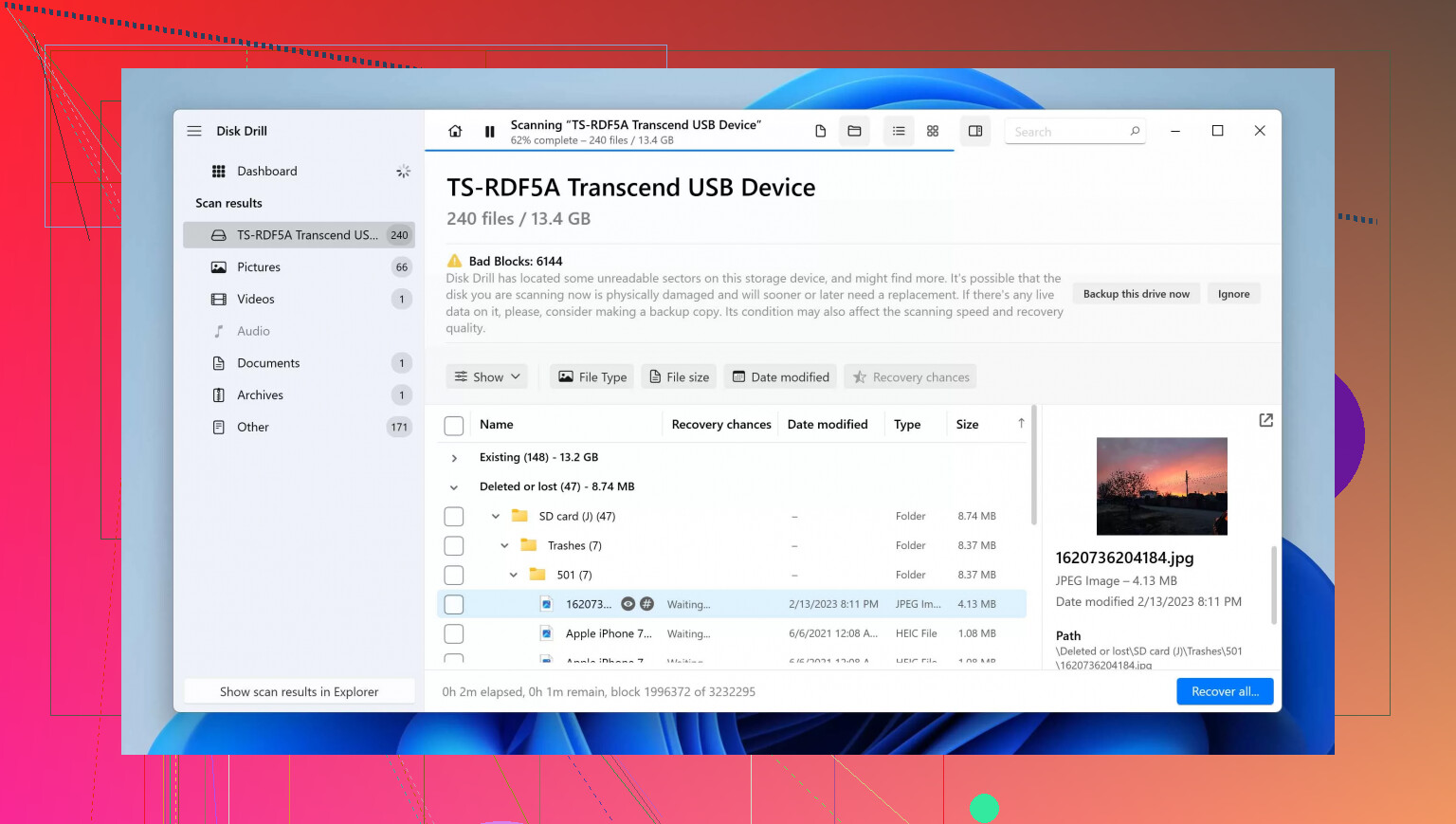Viewport: 1456px width, 824px height.
Task: Click the Recover all button
Action: coord(1225,691)
